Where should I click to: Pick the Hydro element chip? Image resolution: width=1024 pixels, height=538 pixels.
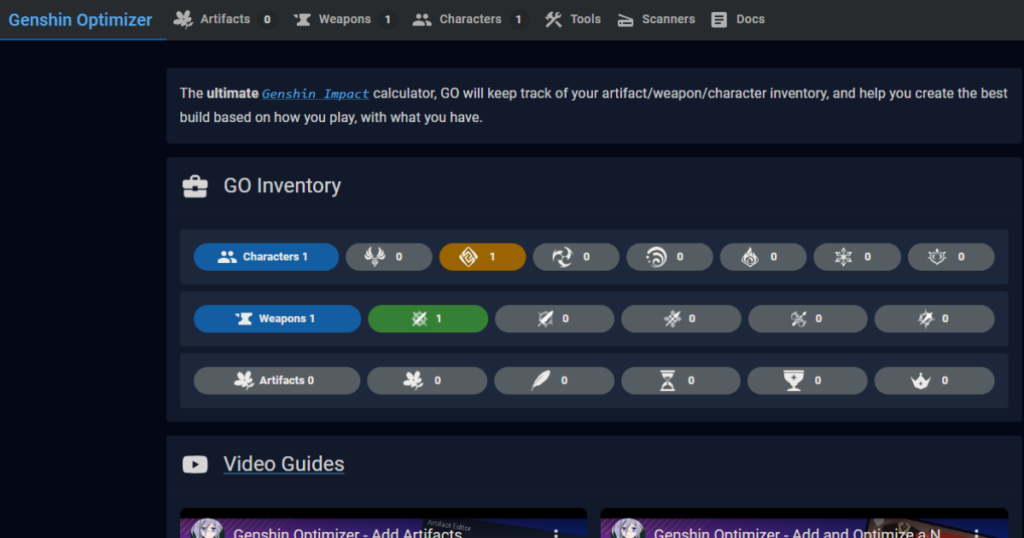coord(669,257)
